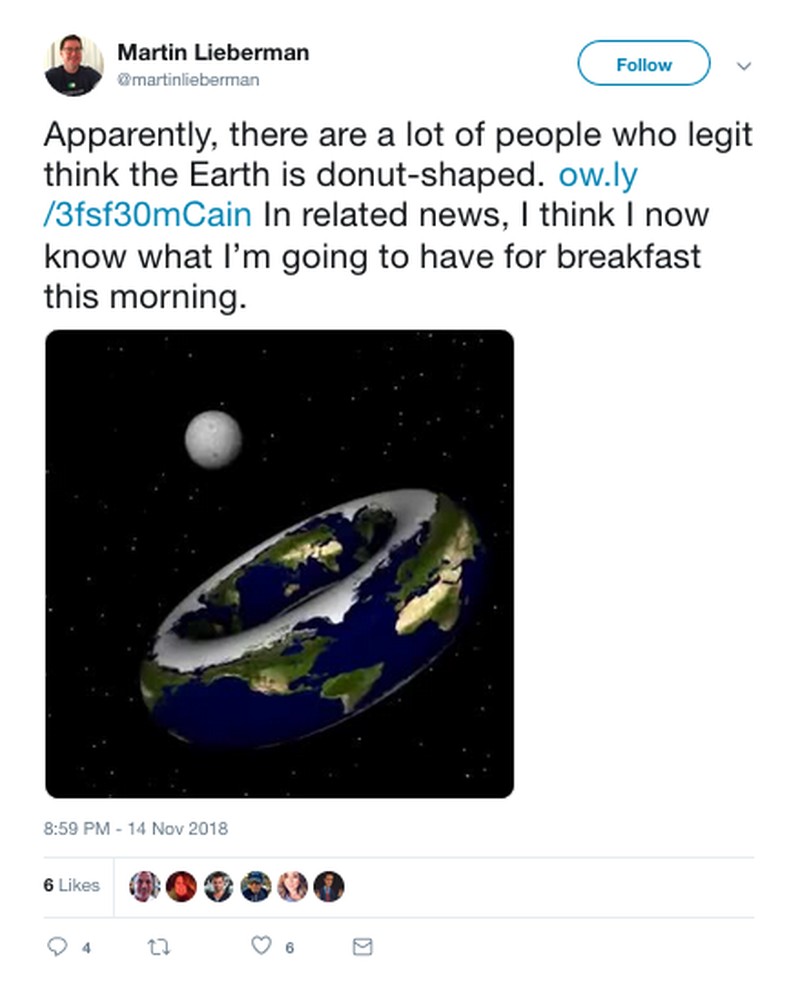
Task: Send tweet via envelope message icon
Action: click(363, 946)
